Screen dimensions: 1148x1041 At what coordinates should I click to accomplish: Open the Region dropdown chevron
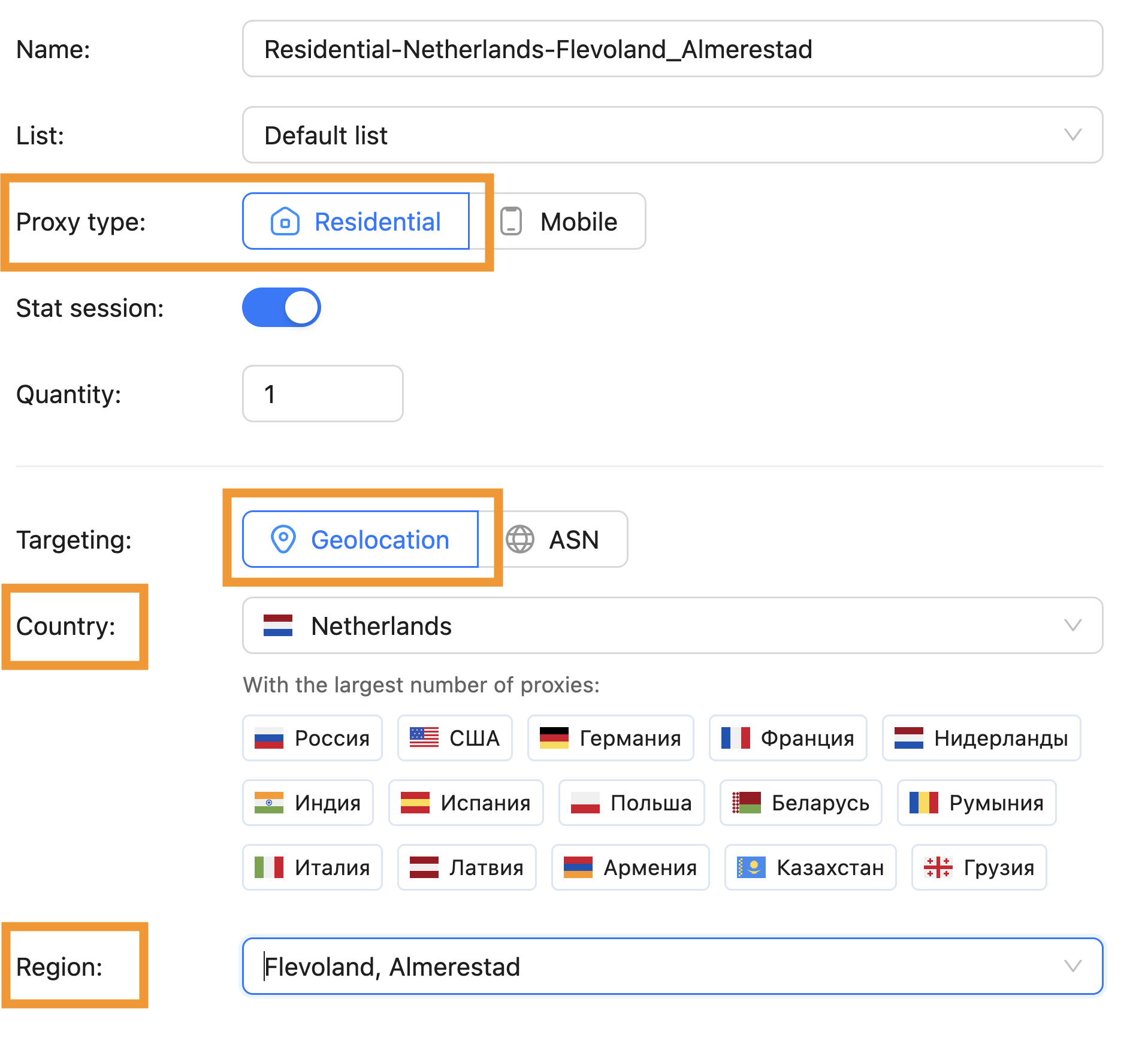pos(1072,966)
